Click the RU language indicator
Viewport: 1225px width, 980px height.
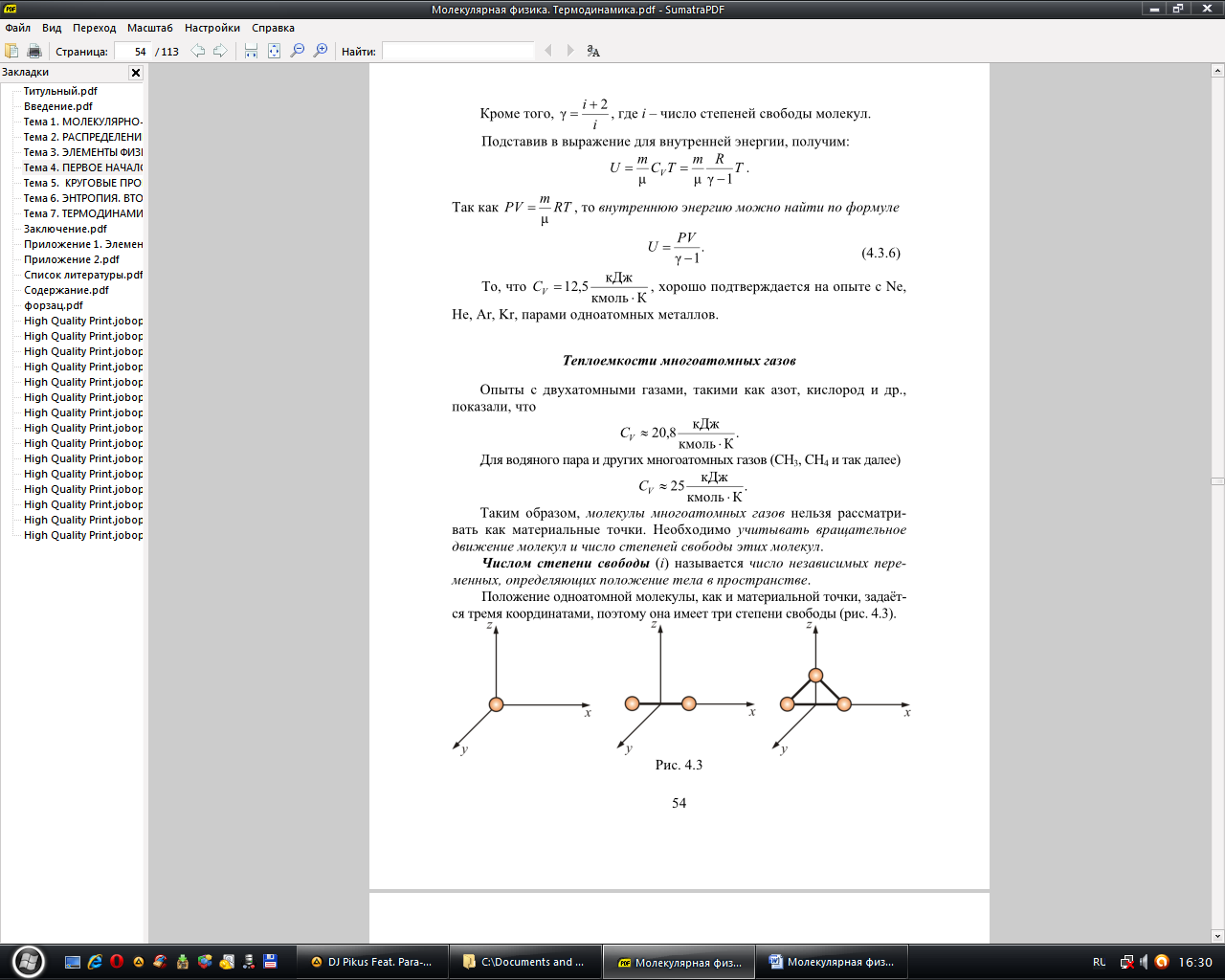[x=1099, y=962]
